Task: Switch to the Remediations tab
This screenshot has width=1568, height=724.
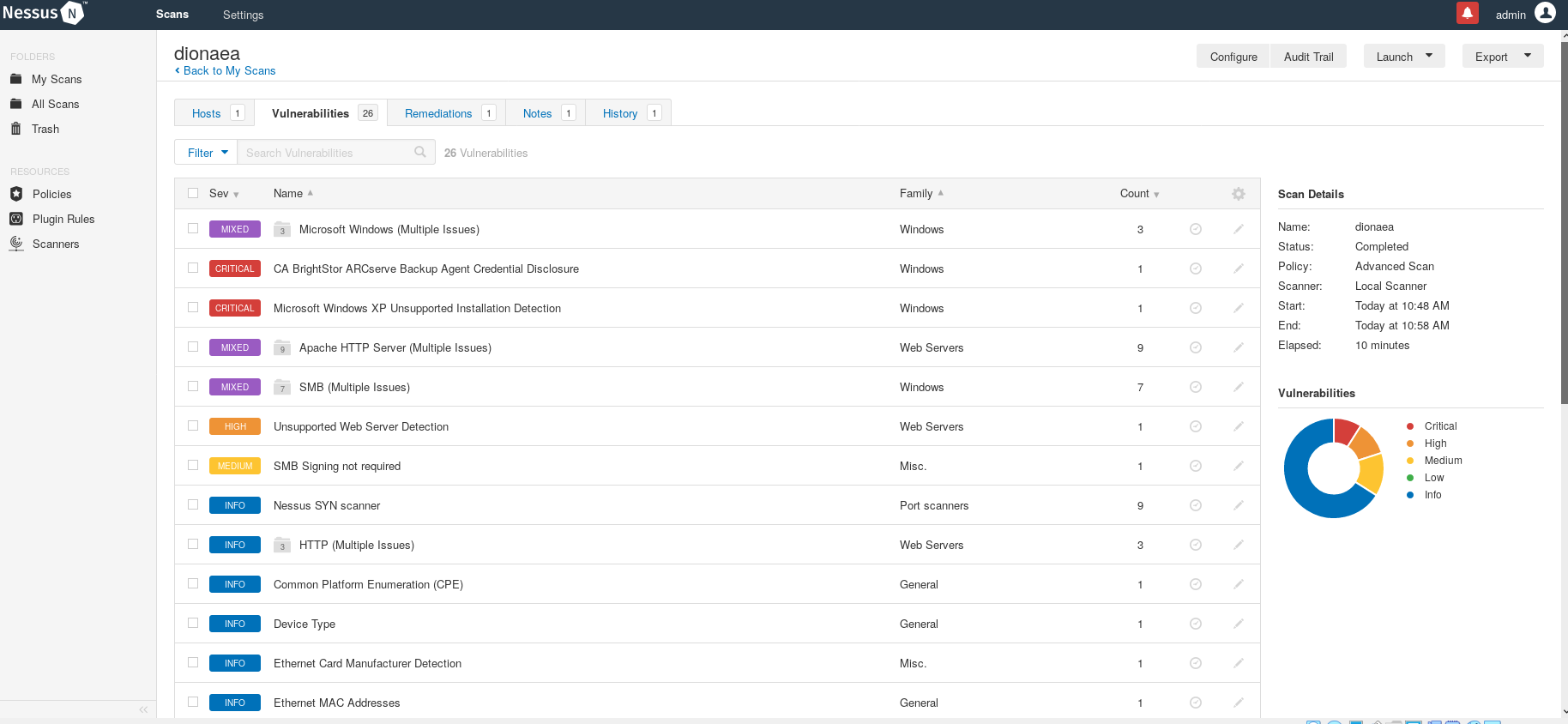Action: 447,112
